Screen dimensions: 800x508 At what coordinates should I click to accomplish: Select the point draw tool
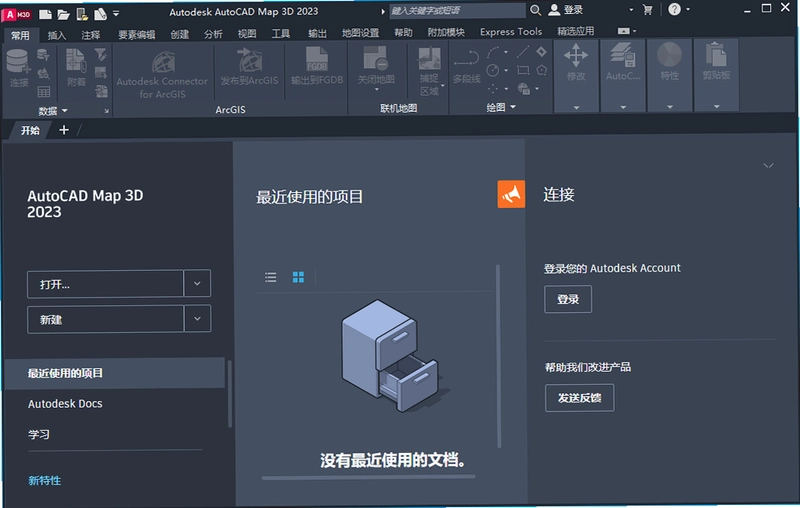tap(493, 89)
